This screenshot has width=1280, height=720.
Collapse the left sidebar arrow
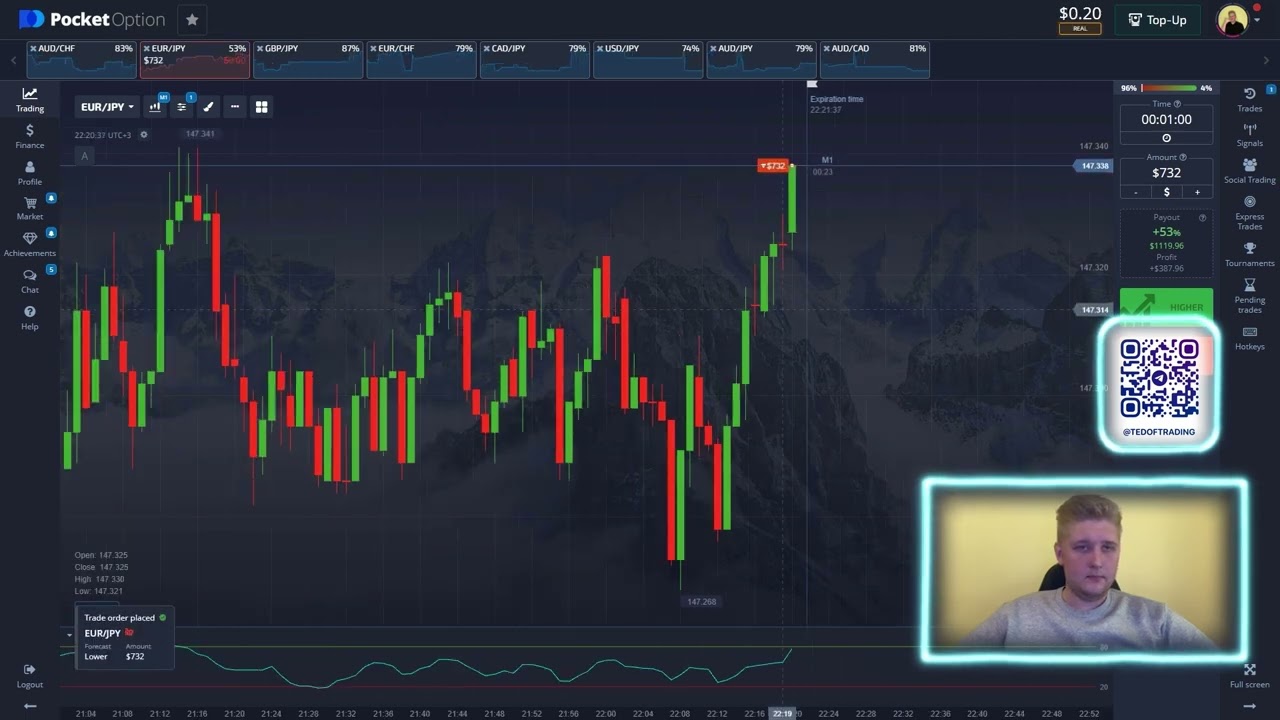(x=30, y=706)
